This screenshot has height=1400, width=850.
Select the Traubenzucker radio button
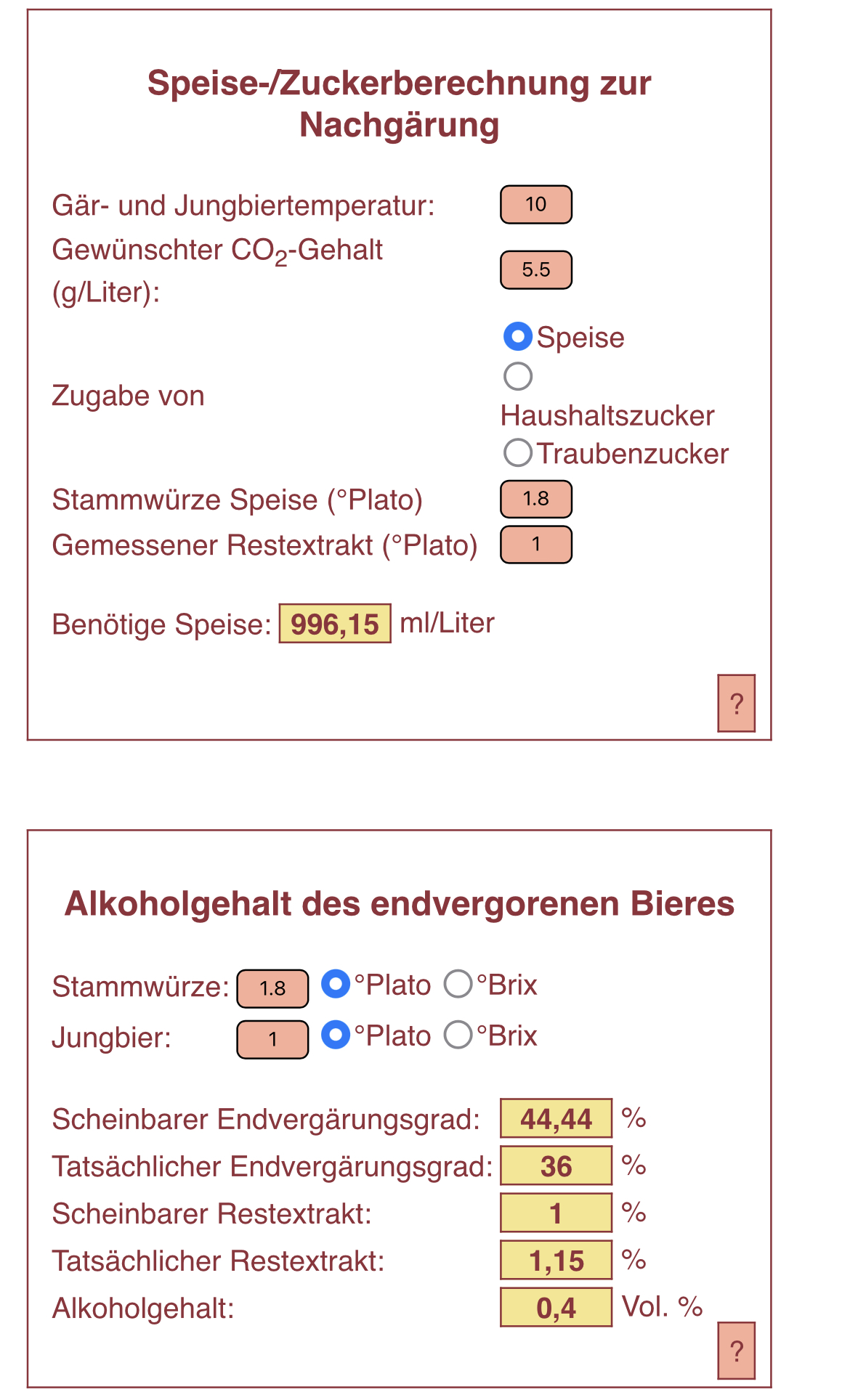[x=518, y=453]
